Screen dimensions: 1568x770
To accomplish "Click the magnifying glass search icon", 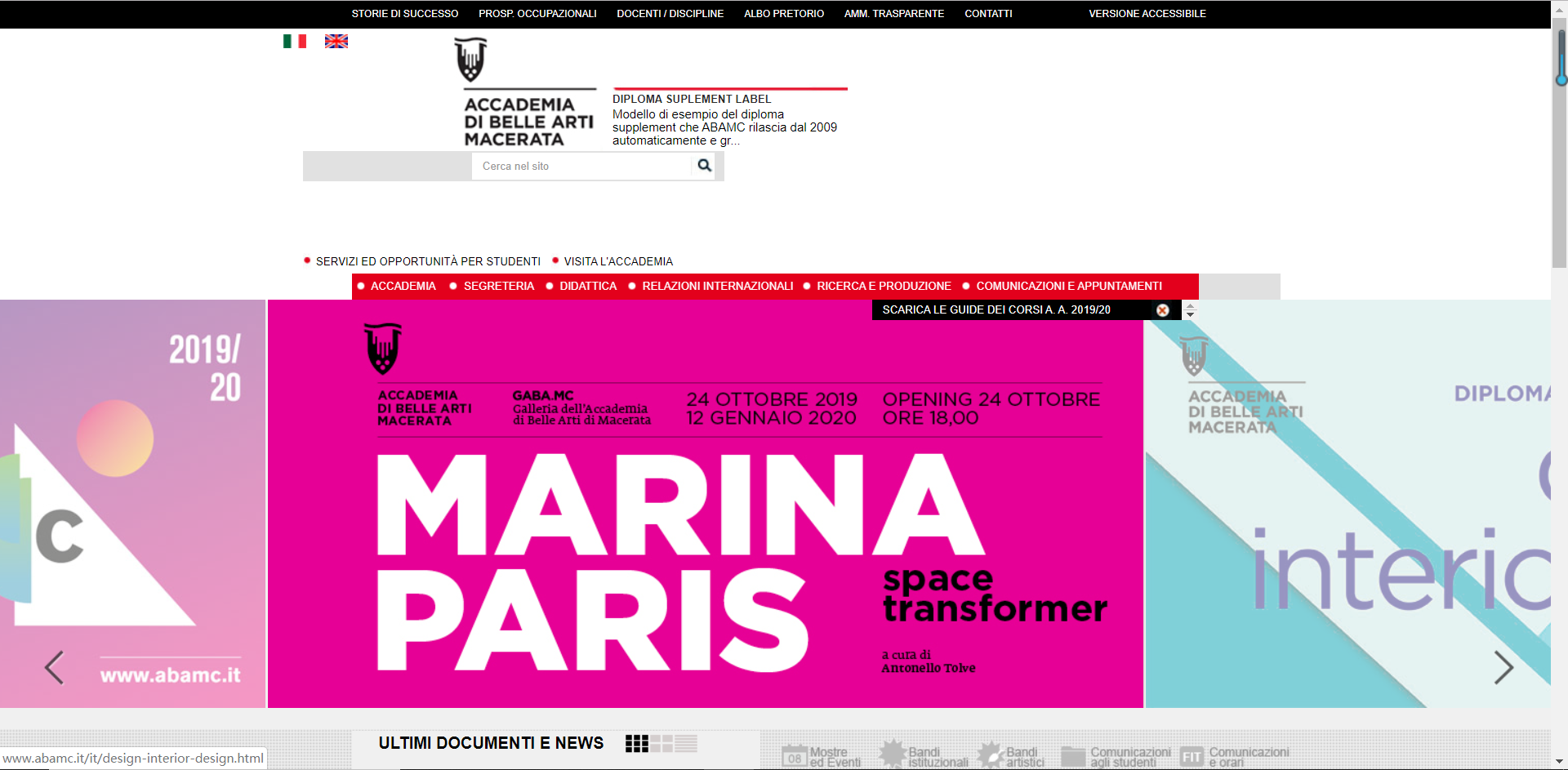I will click(704, 166).
